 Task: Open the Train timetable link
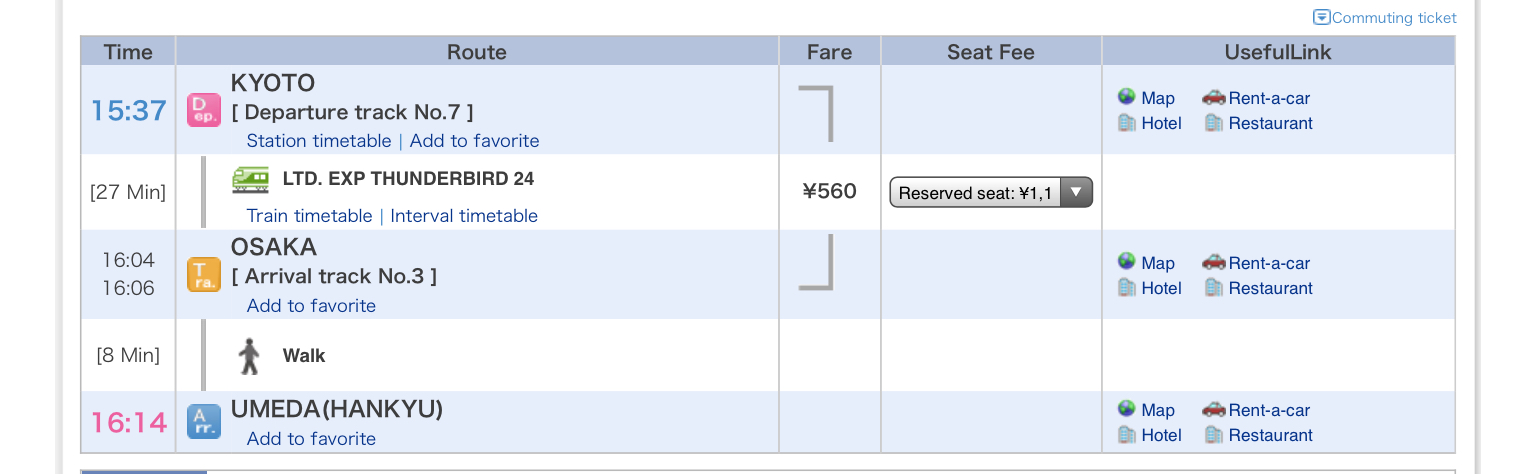[x=309, y=216]
